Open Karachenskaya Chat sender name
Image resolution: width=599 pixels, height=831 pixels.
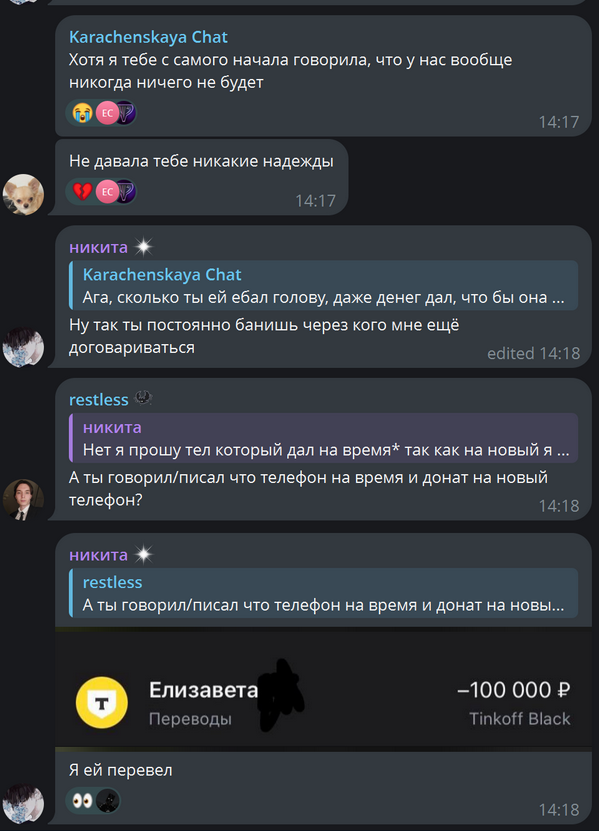coord(148,37)
